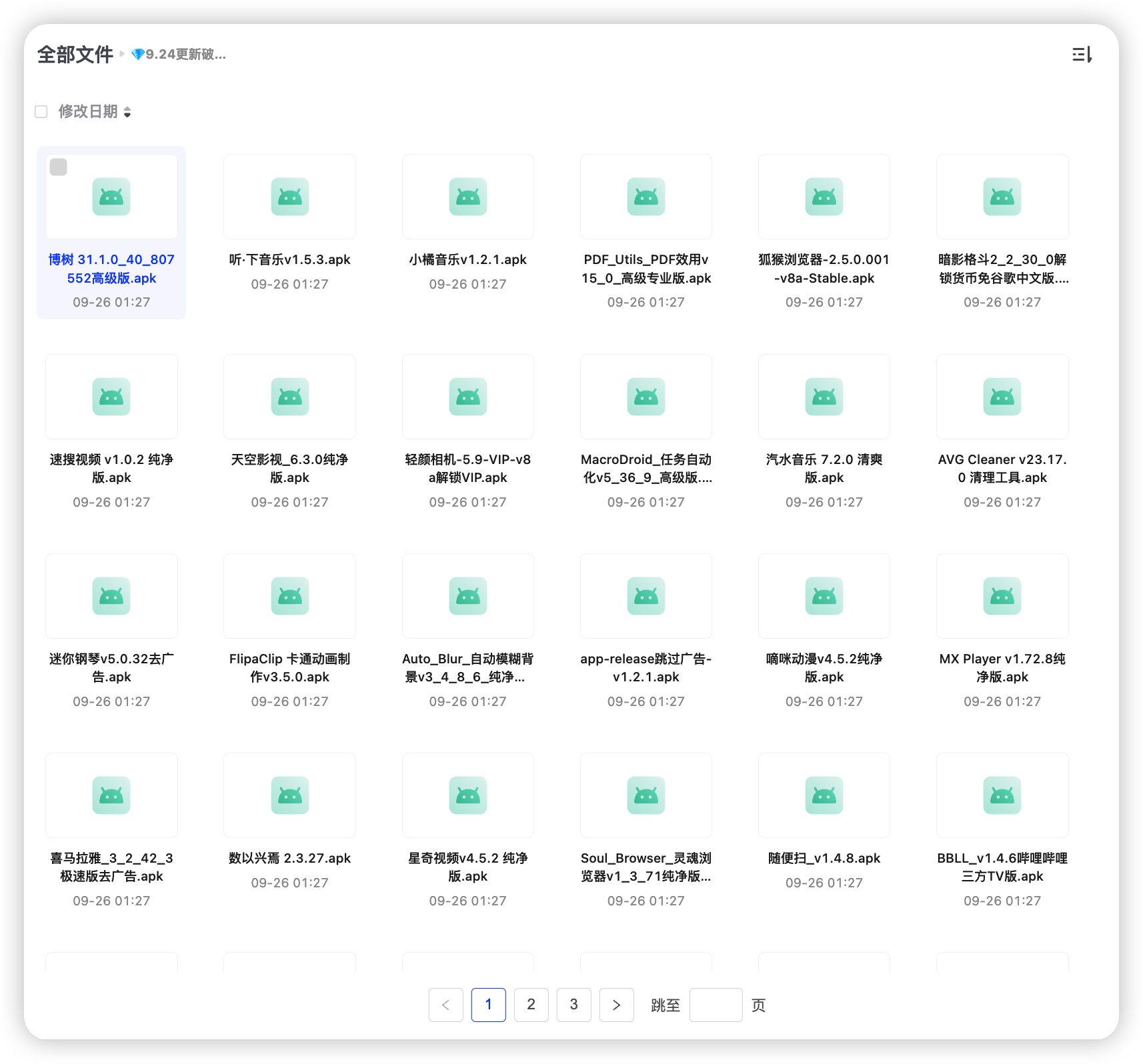Image resolution: width=1143 pixels, height=1064 pixels.
Task: Open 听·下音乐v1.5.3.apk file icon
Action: pos(290,197)
